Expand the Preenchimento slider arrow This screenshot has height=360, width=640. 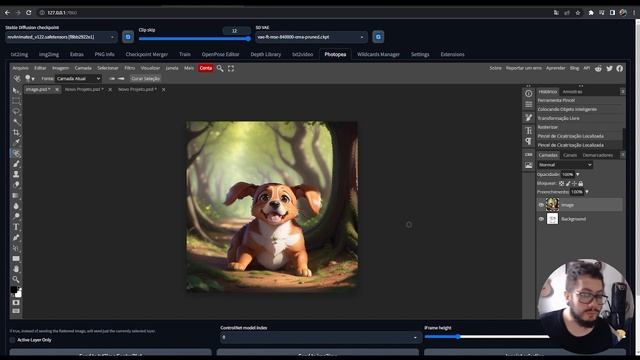(587, 192)
